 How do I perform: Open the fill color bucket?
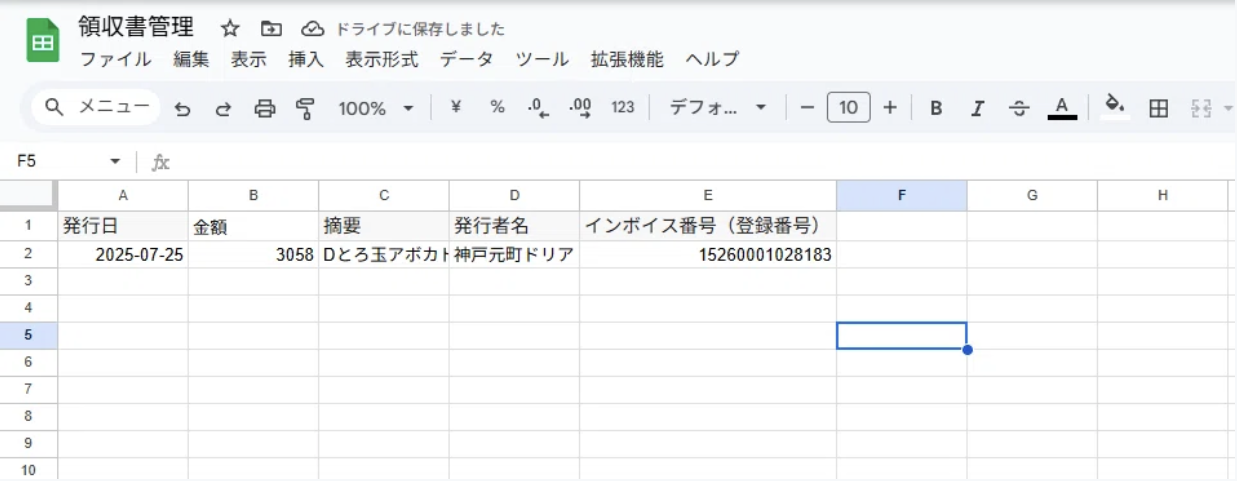(x=1115, y=106)
